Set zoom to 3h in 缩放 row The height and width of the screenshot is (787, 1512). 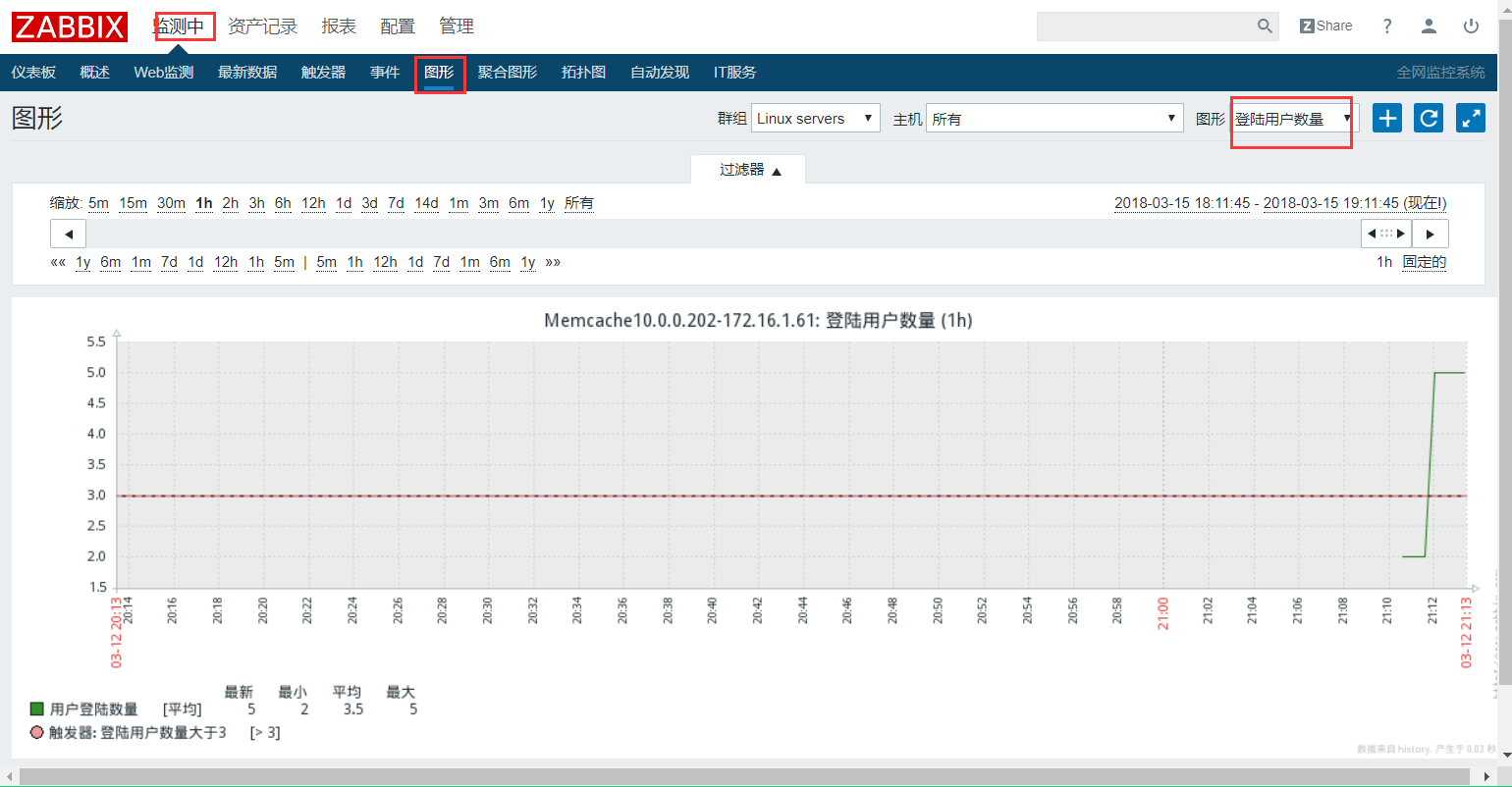[256, 203]
